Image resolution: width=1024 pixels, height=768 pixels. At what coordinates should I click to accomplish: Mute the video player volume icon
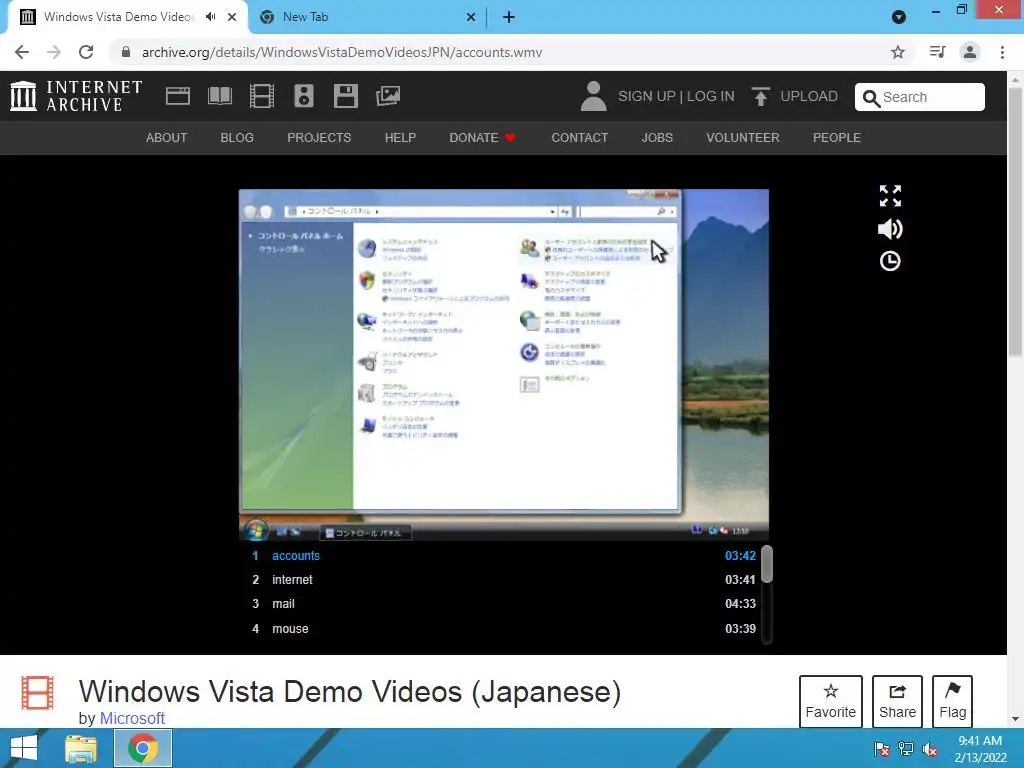[x=890, y=229]
